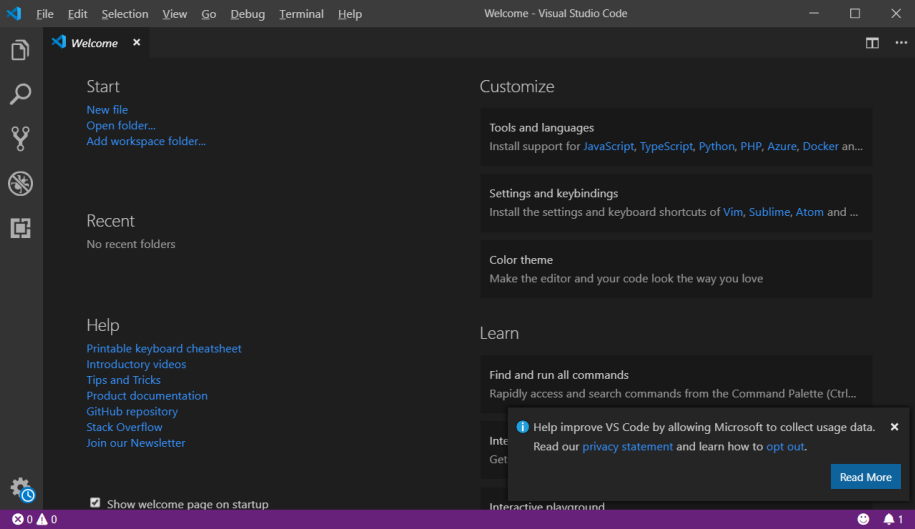Click the feedback smiley in status bar
The width and height of the screenshot is (915, 529).
pos(863,519)
